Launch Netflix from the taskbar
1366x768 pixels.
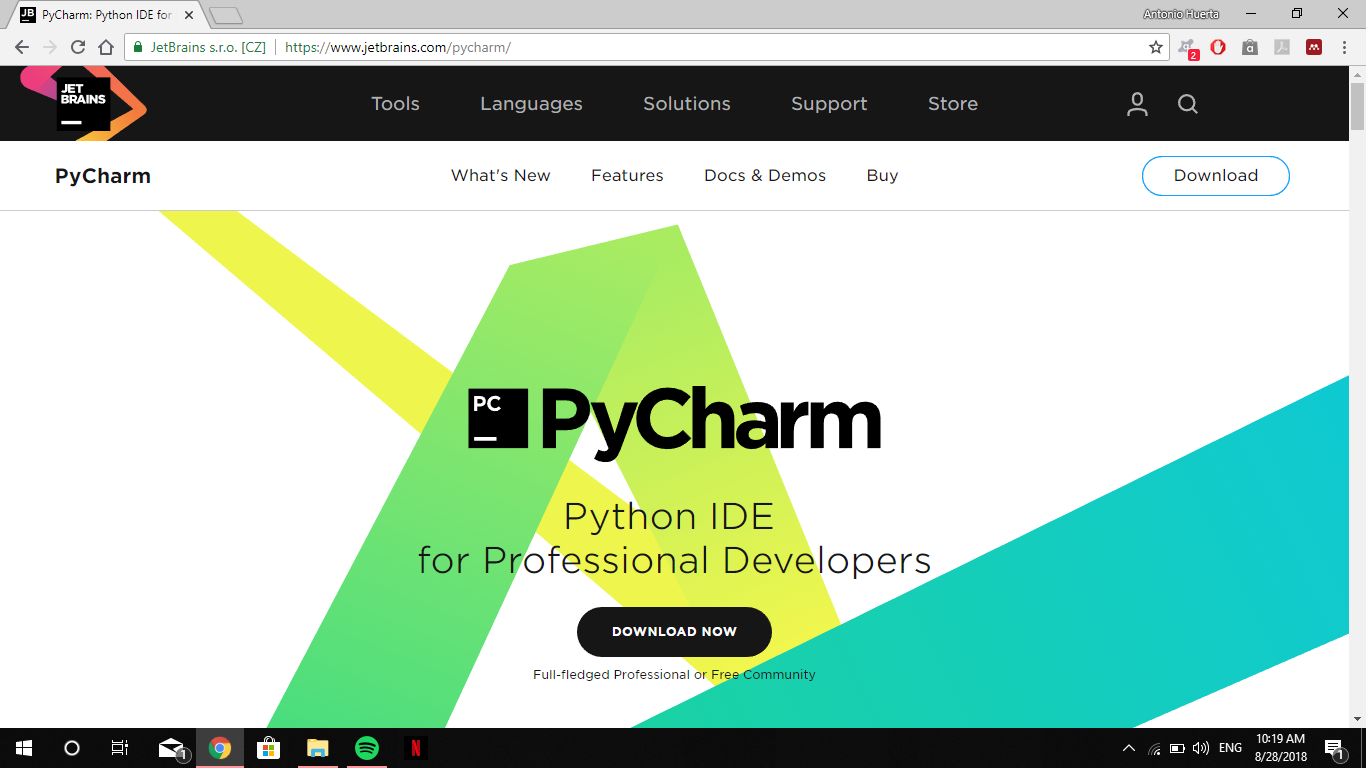click(x=415, y=747)
